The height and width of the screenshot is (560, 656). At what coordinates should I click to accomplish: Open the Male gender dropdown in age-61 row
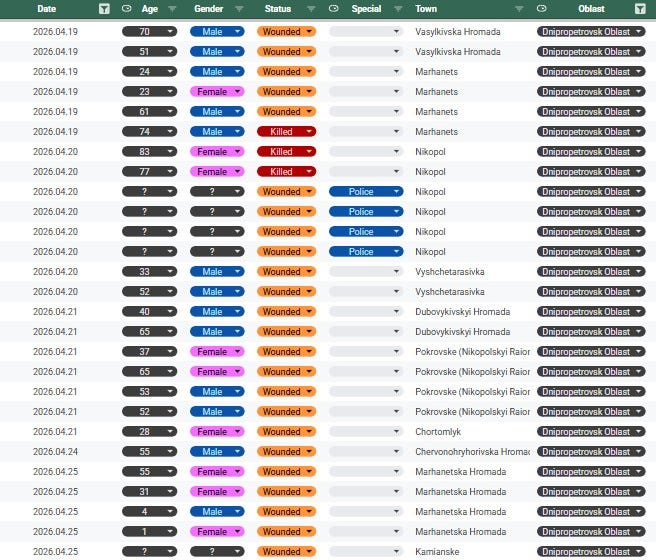(217, 112)
